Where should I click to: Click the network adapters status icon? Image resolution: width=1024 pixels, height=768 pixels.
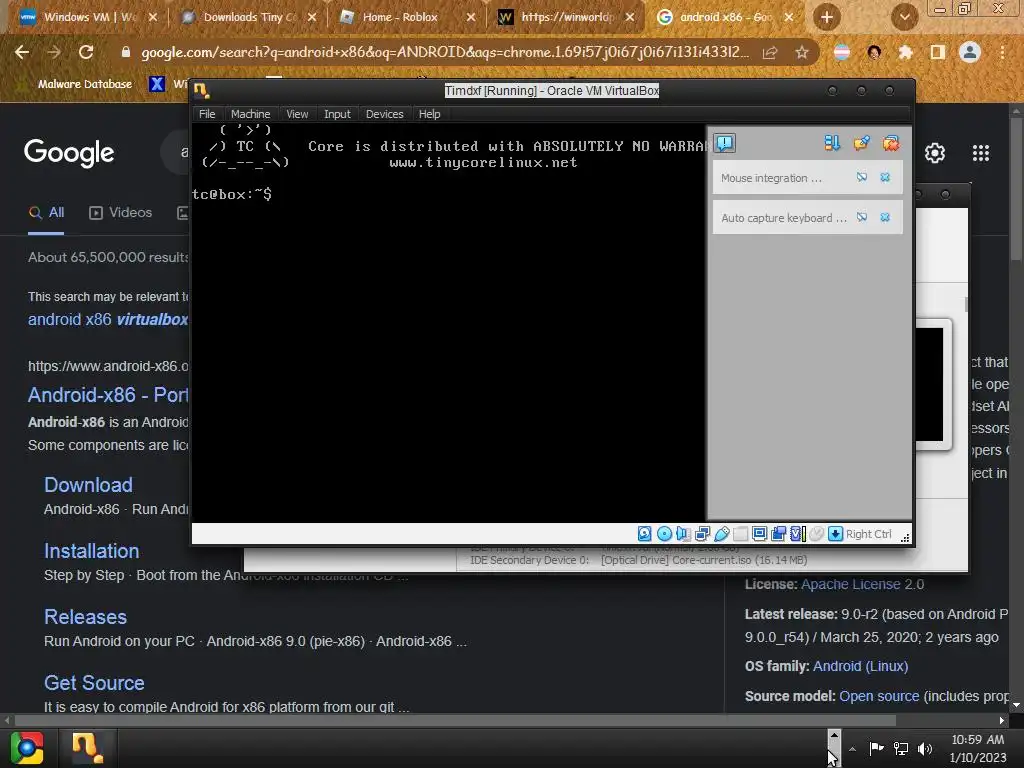point(703,534)
